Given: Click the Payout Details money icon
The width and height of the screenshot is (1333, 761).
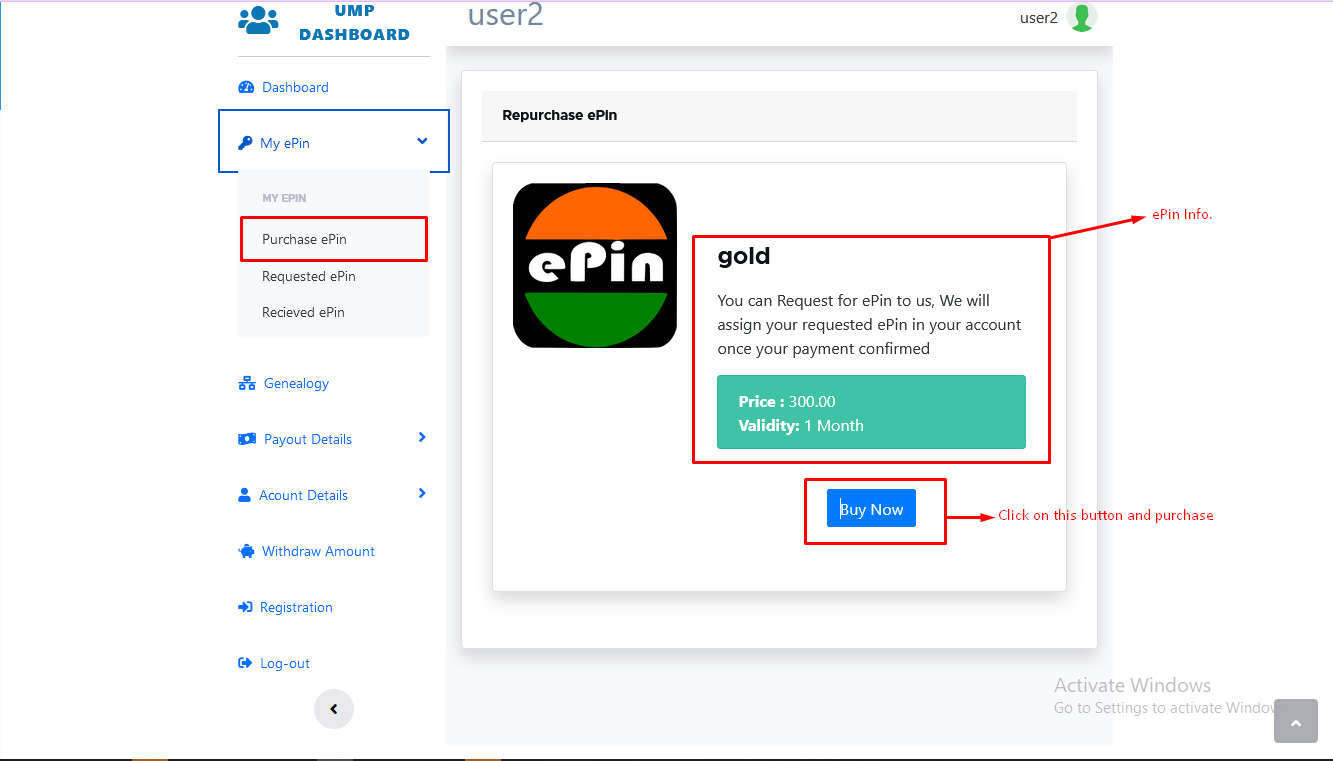Looking at the screenshot, I should click(247, 439).
